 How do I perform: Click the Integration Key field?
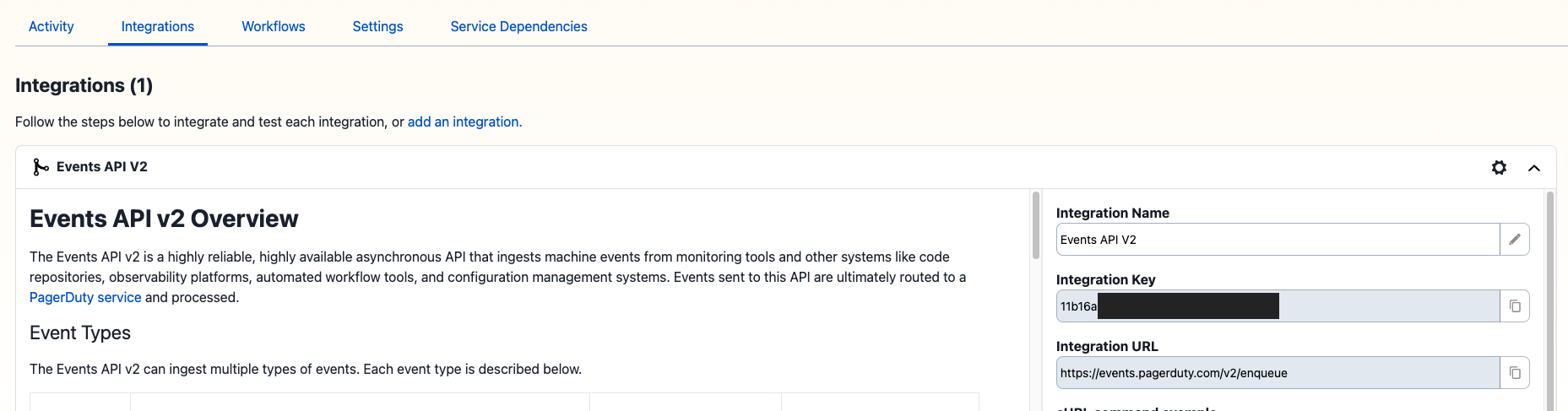point(1385,306)
